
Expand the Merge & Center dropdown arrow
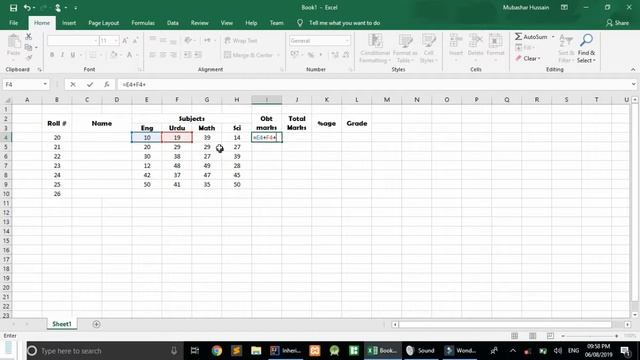point(278,55)
